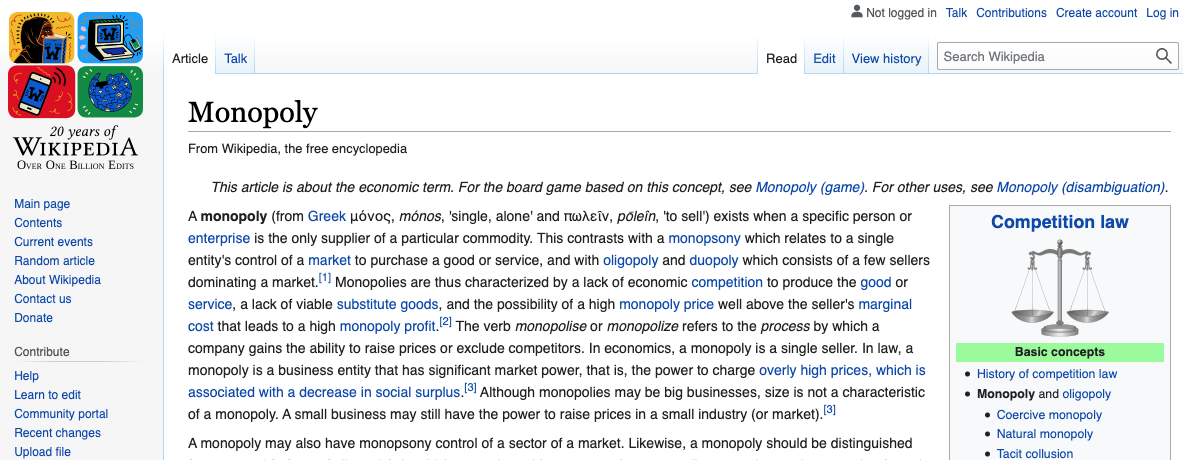
Task: Click the Log in link
Action: (1162, 13)
